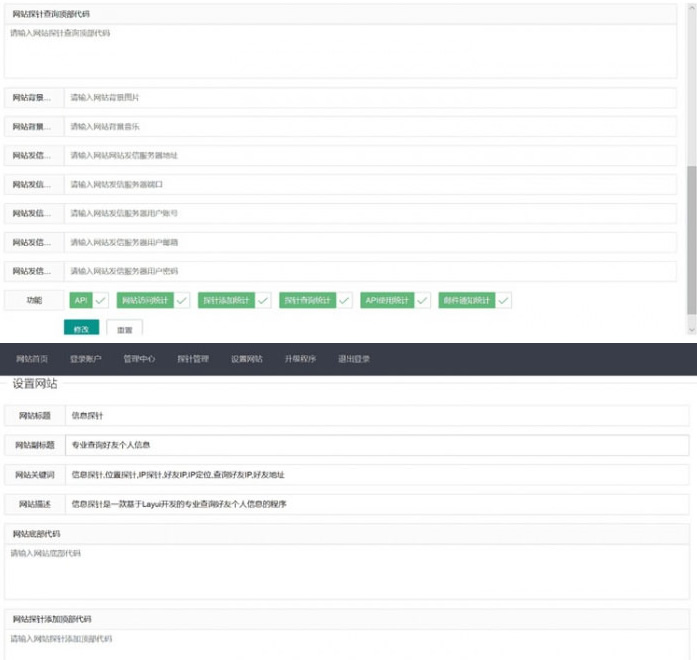This screenshot has width=697, height=660.
Task: Click the 发信服务器端口 input field
Action: (370, 184)
